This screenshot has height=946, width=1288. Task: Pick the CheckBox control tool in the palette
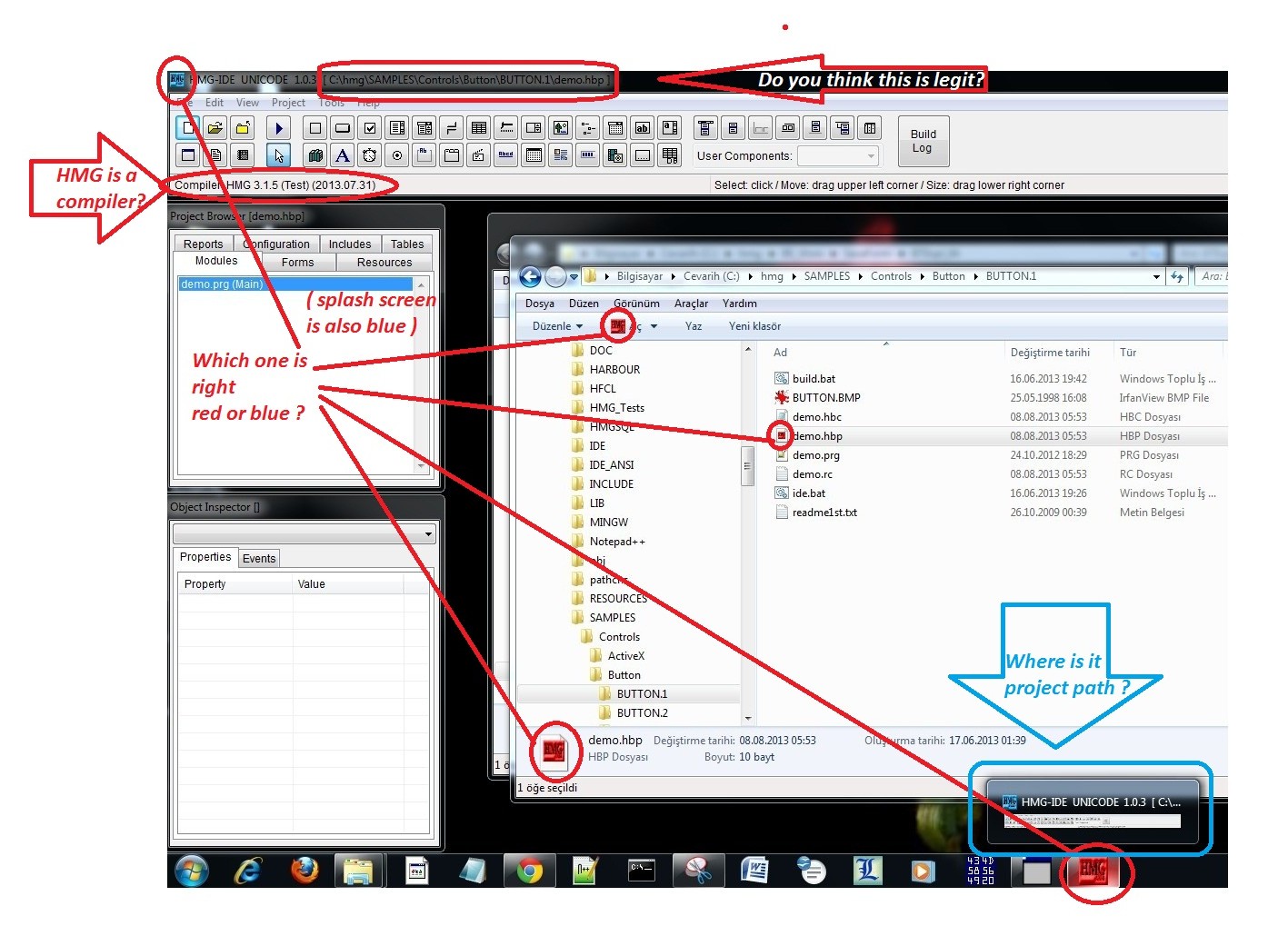pyautogui.click(x=370, y=128)
